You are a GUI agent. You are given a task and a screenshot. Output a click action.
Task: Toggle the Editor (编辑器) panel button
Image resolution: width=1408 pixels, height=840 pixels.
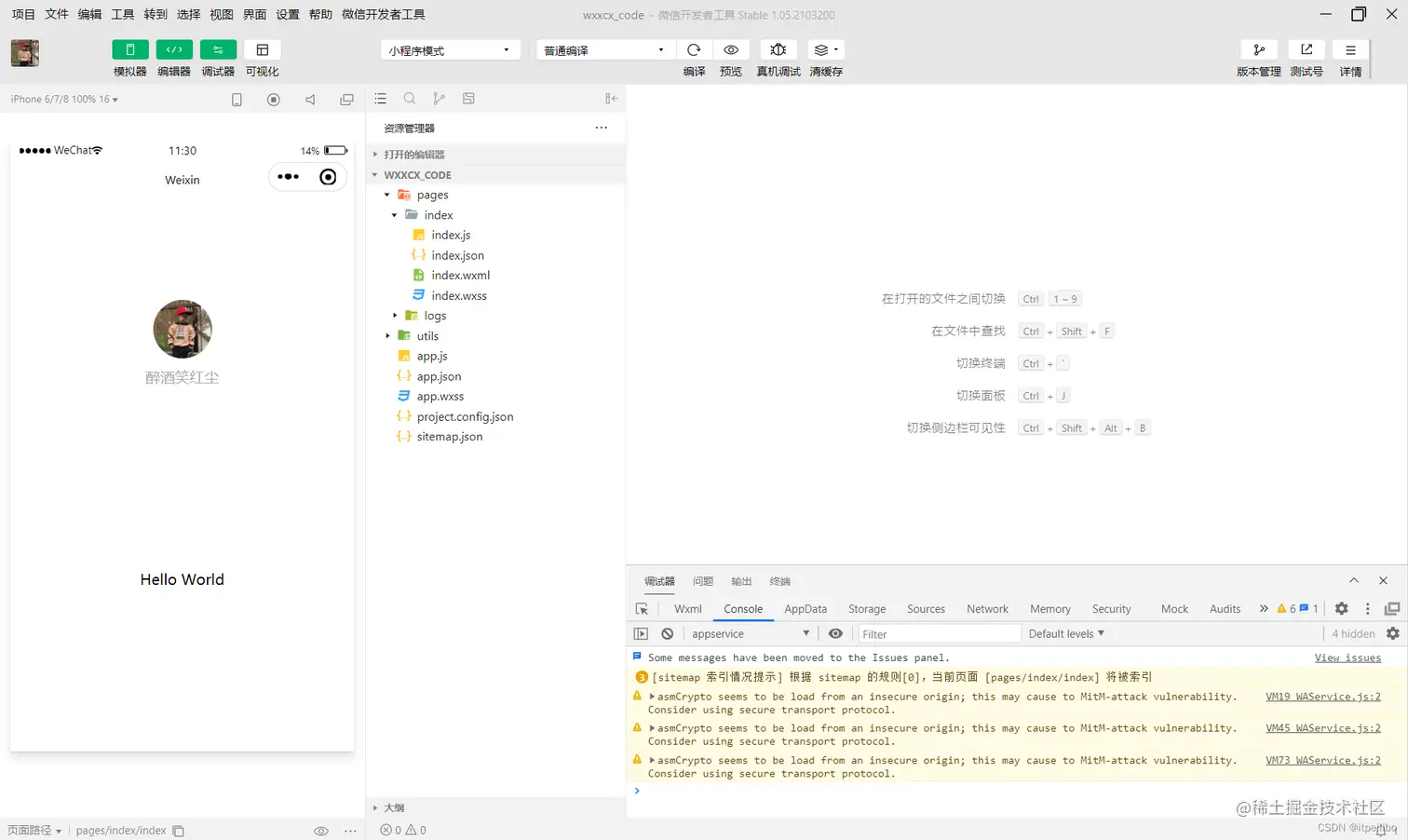174,49
